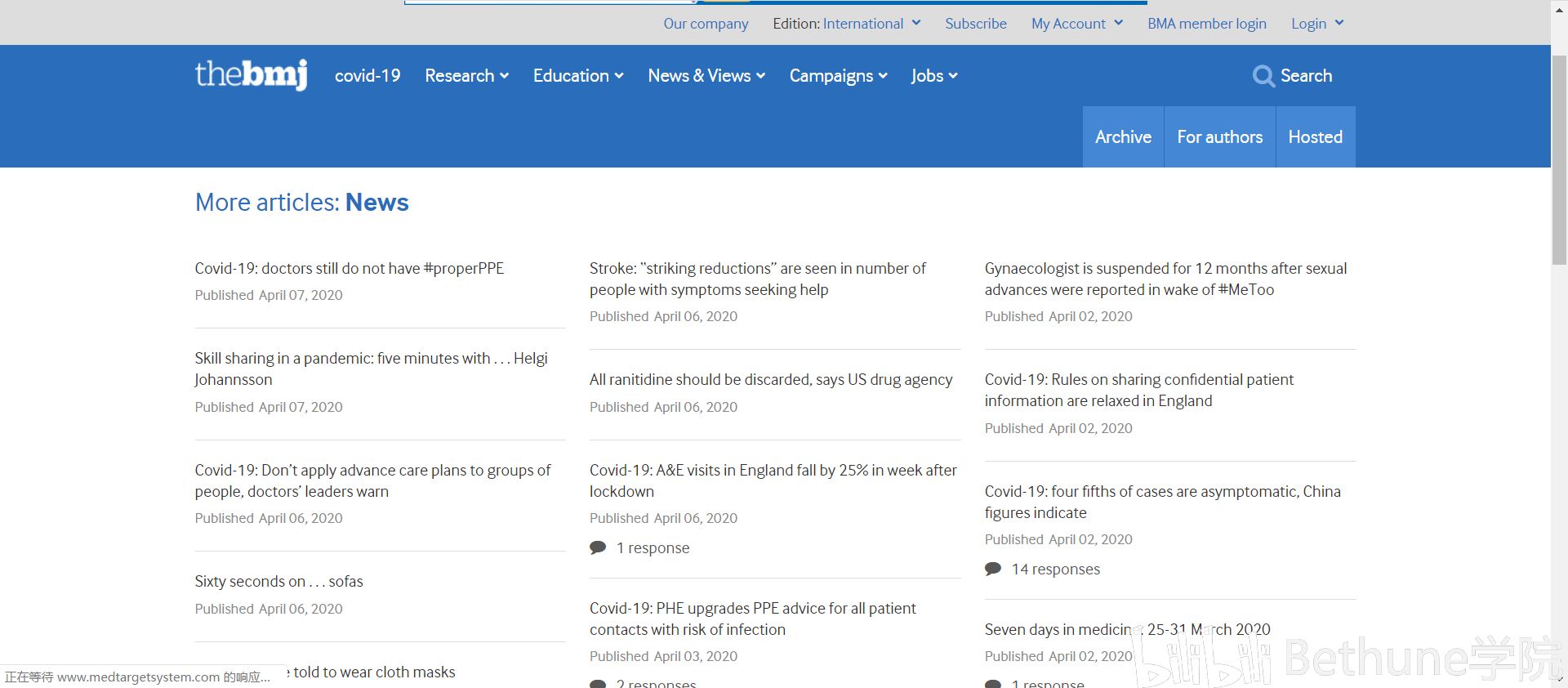Open the Education dropdown
This screenshot has height=688, width=1568.
[578, 76]
